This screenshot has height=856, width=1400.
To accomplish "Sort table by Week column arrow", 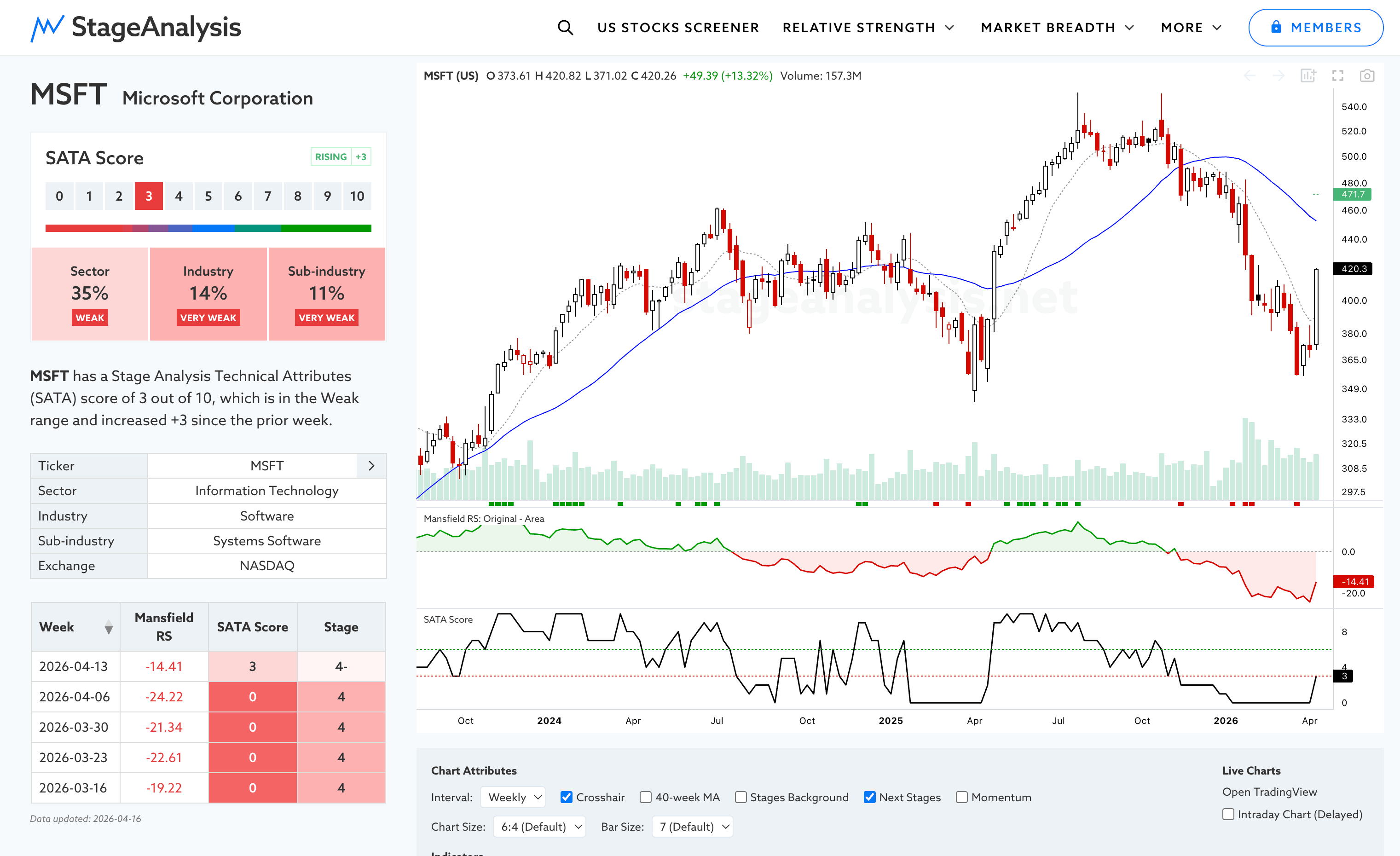I will tap(109, 627).
